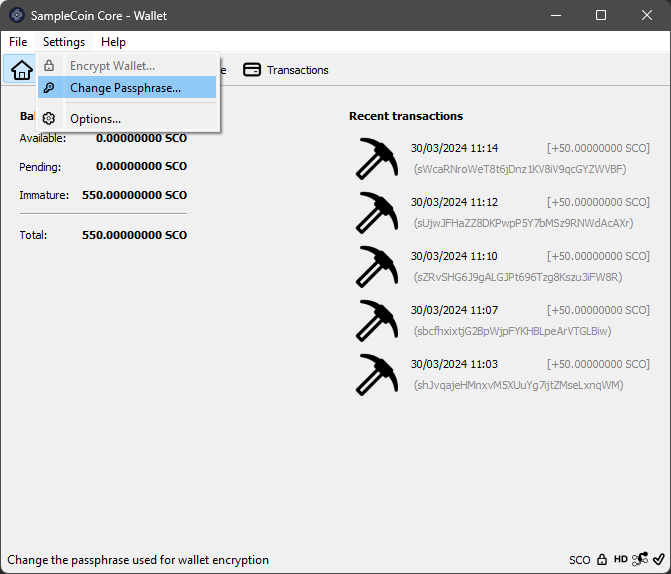Click the Settings menu header
The height and width of the screenshot is (574, 671).
tap(64, 42)
